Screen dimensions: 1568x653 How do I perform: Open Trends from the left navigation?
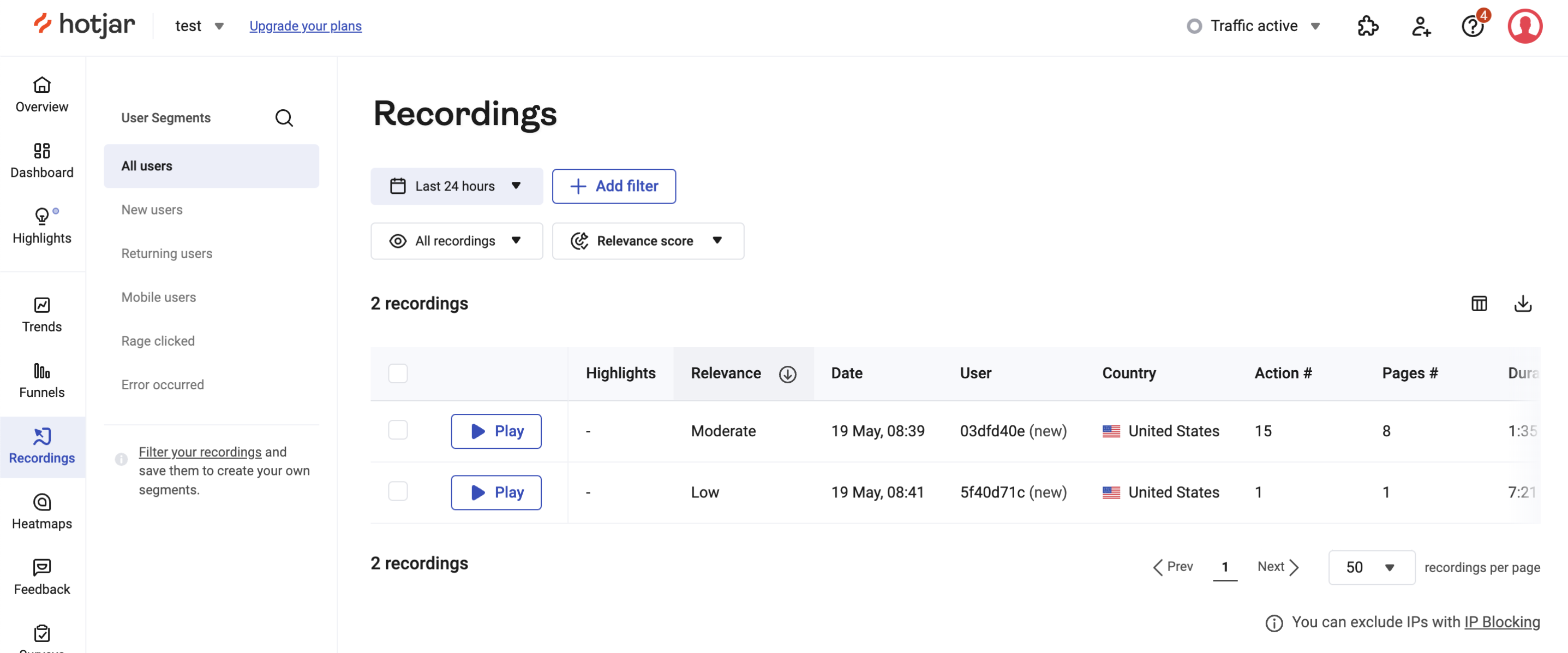tap(41, 314)
